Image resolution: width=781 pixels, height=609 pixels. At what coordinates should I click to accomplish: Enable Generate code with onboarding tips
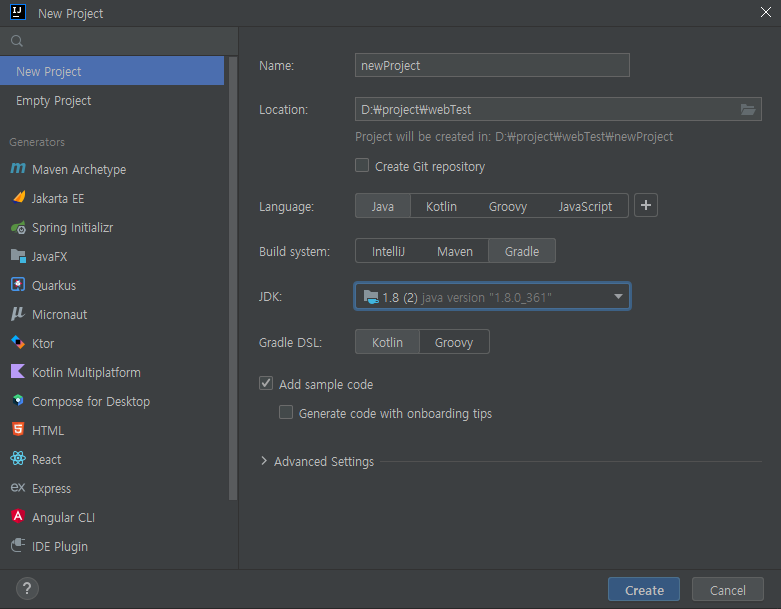point(286,412)
